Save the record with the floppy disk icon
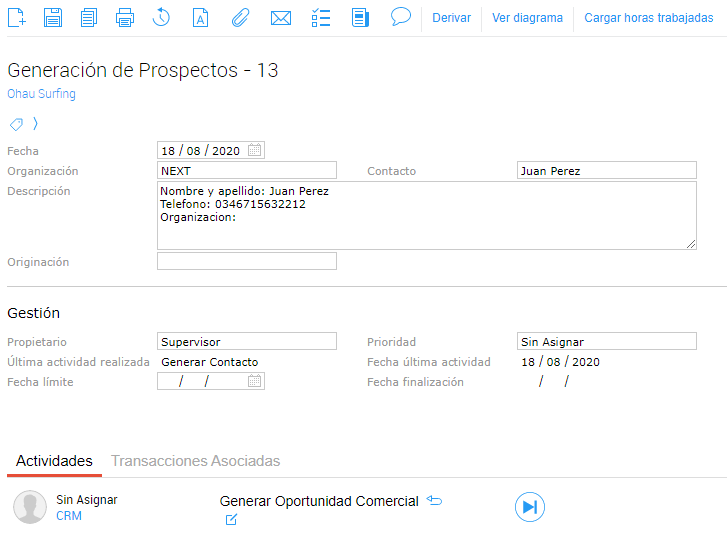Image resolution: width=727 pixels, height=549 pixels. pyautogui.click(x=53, y=17)
